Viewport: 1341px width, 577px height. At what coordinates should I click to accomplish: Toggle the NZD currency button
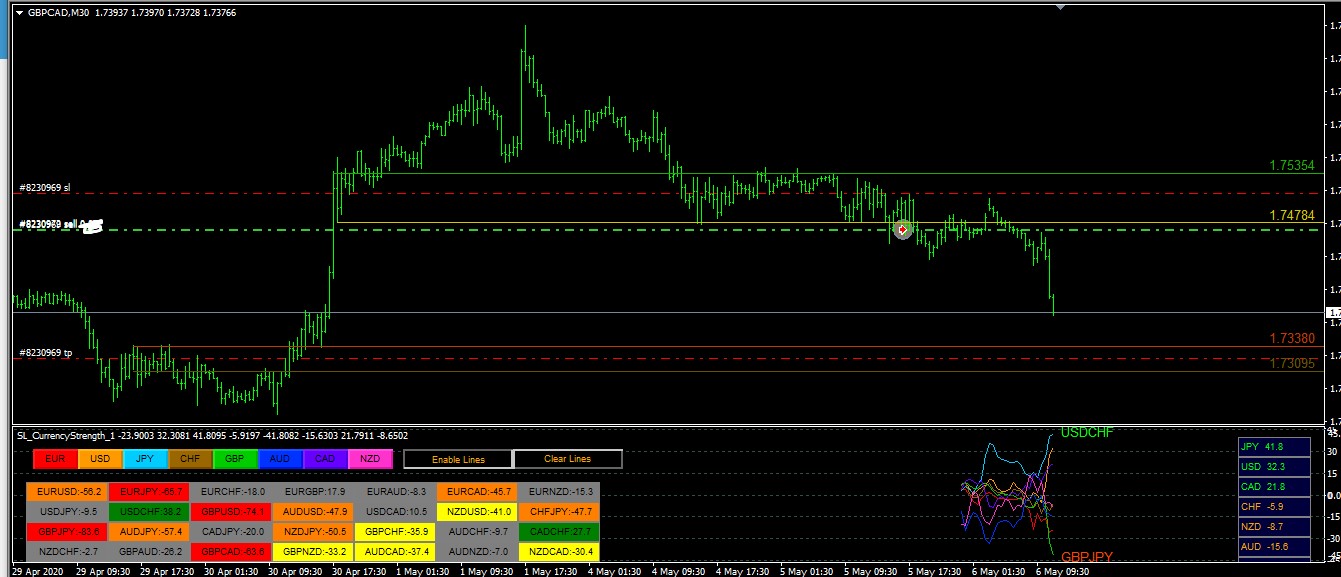[370, 459]
